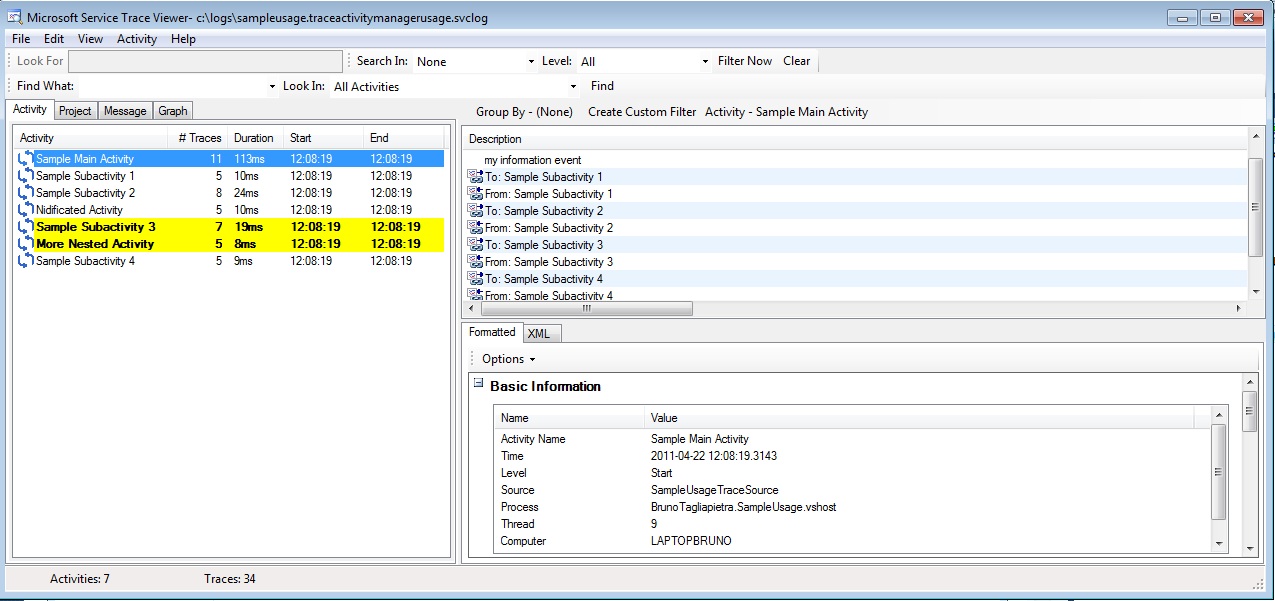This screenshot has width=1275, height=601.
Task: Click the 113ms duration cell
Action: click(248, 159)
